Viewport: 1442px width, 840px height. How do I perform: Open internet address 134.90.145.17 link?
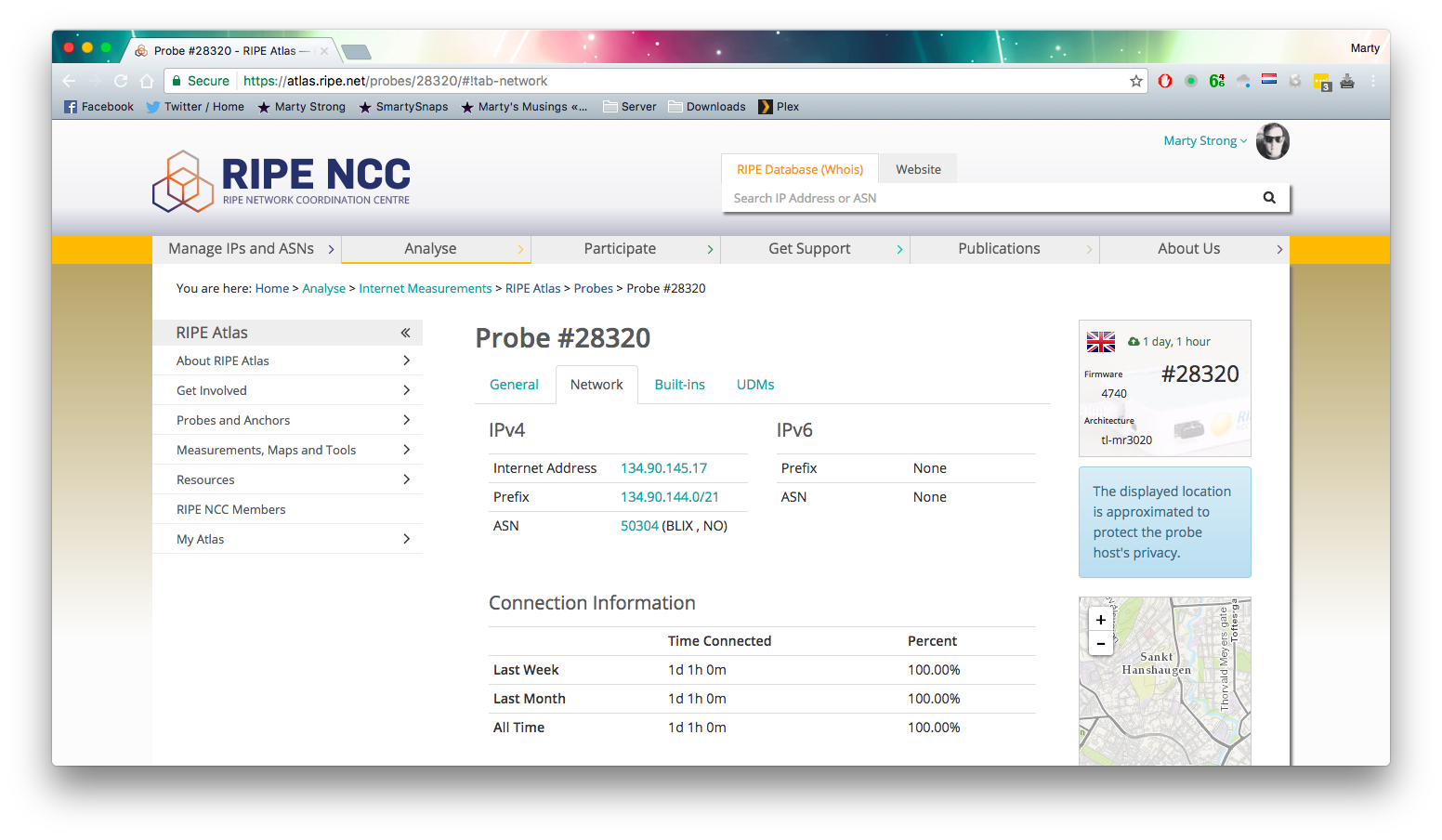[663, 468]
